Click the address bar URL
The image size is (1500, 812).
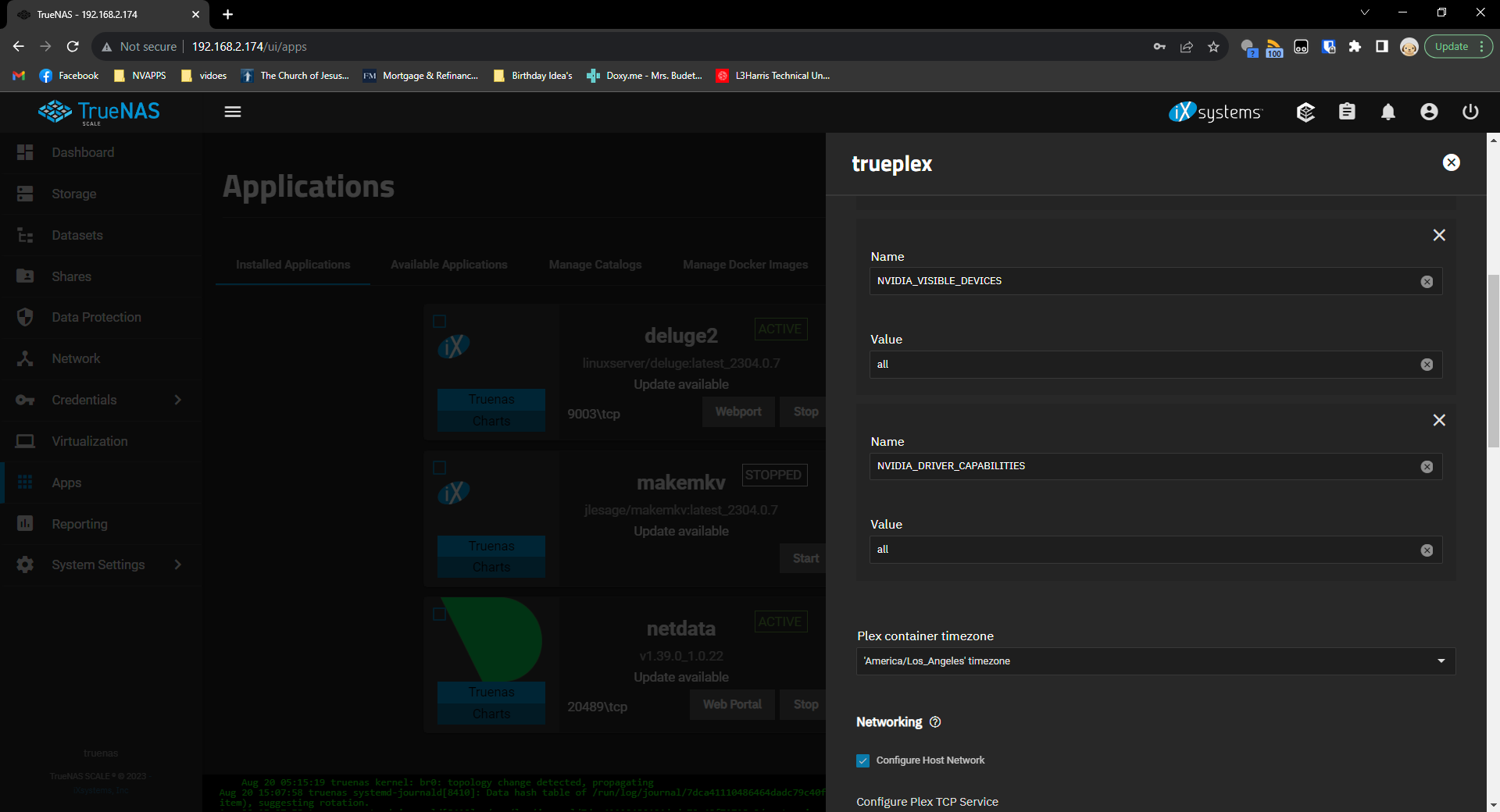(249, 47)
